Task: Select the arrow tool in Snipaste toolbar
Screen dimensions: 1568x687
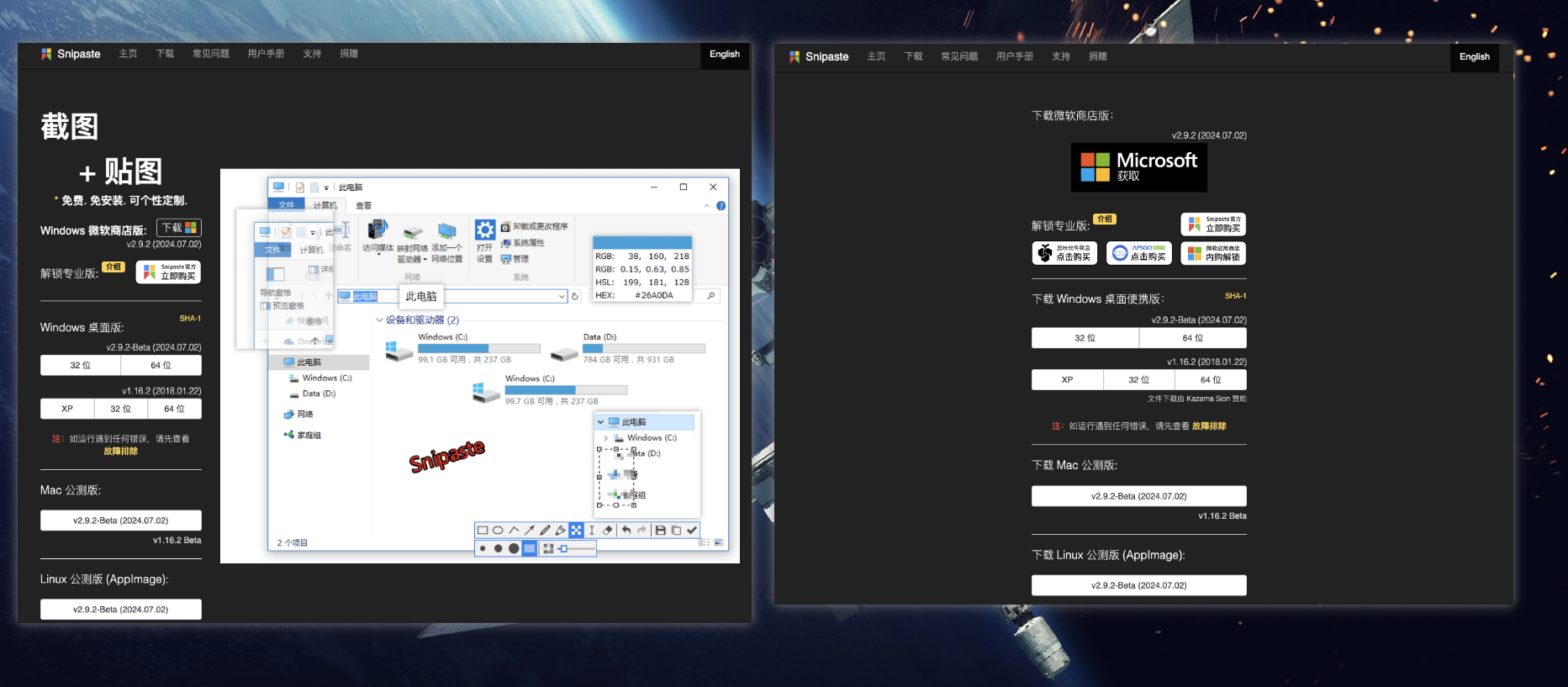Action: pos(530,531)
